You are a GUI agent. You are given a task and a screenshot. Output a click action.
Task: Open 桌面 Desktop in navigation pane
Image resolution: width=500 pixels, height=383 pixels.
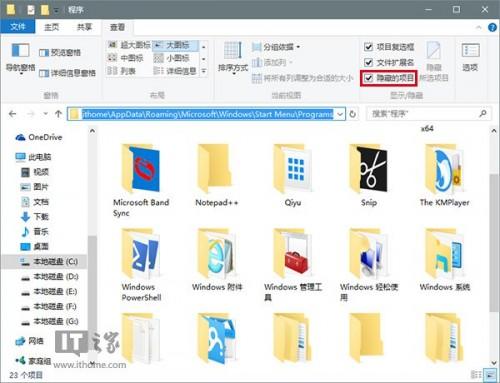click(x=35, y=246)
